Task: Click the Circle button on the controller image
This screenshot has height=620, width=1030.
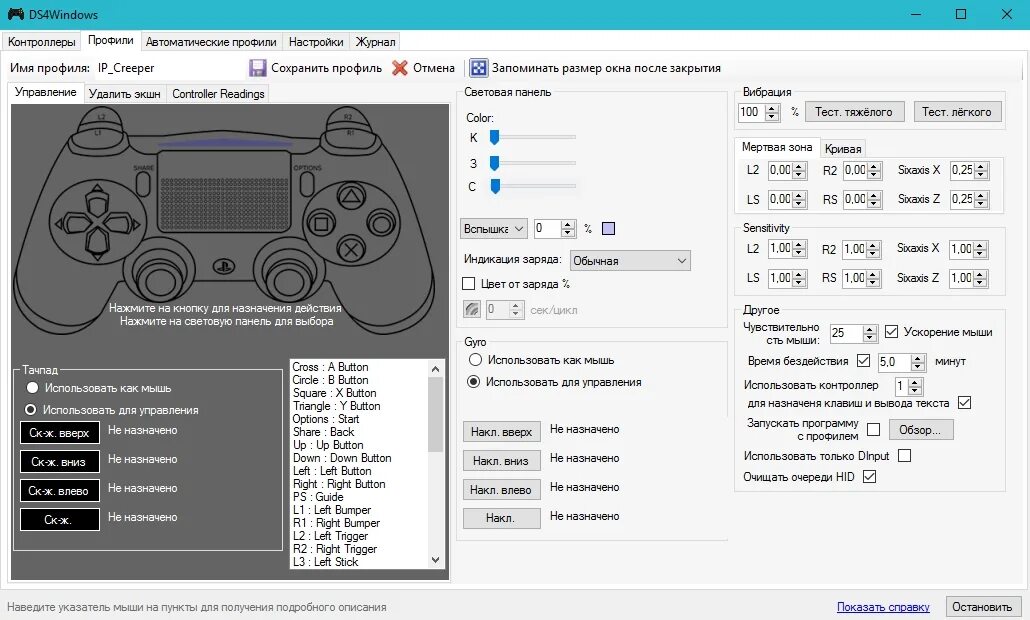Action: pyautogui.click(x=380, y=223)
